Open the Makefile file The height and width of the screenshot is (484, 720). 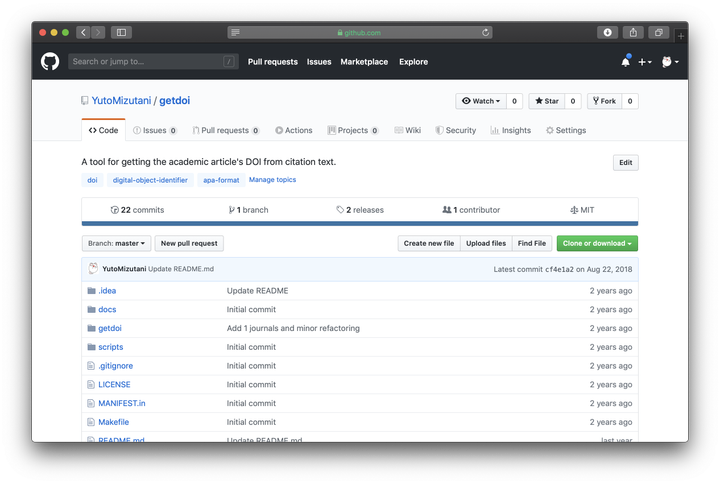coord(113,422)
